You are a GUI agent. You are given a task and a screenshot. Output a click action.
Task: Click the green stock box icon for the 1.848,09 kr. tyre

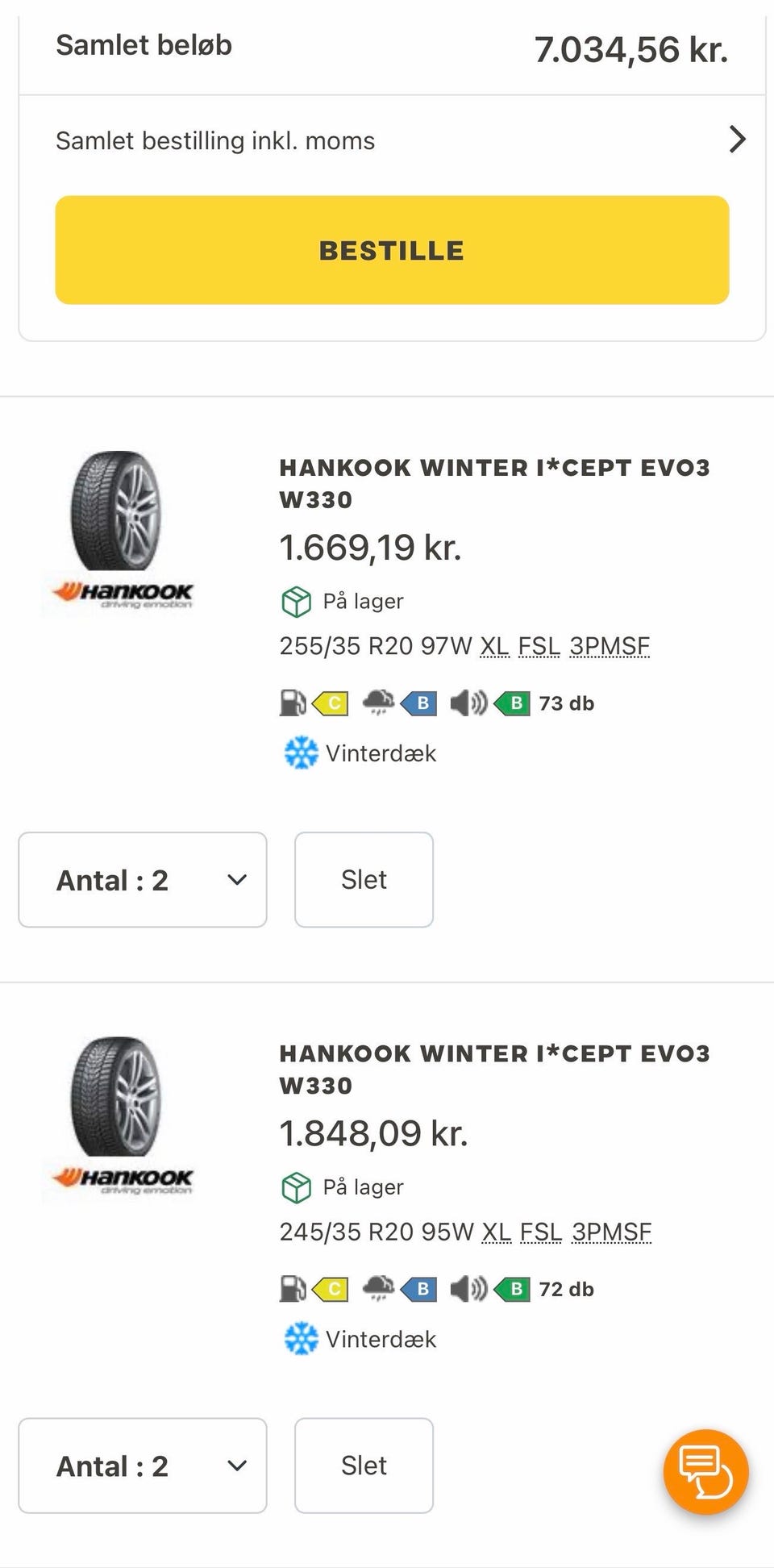tap(296, 1187)
